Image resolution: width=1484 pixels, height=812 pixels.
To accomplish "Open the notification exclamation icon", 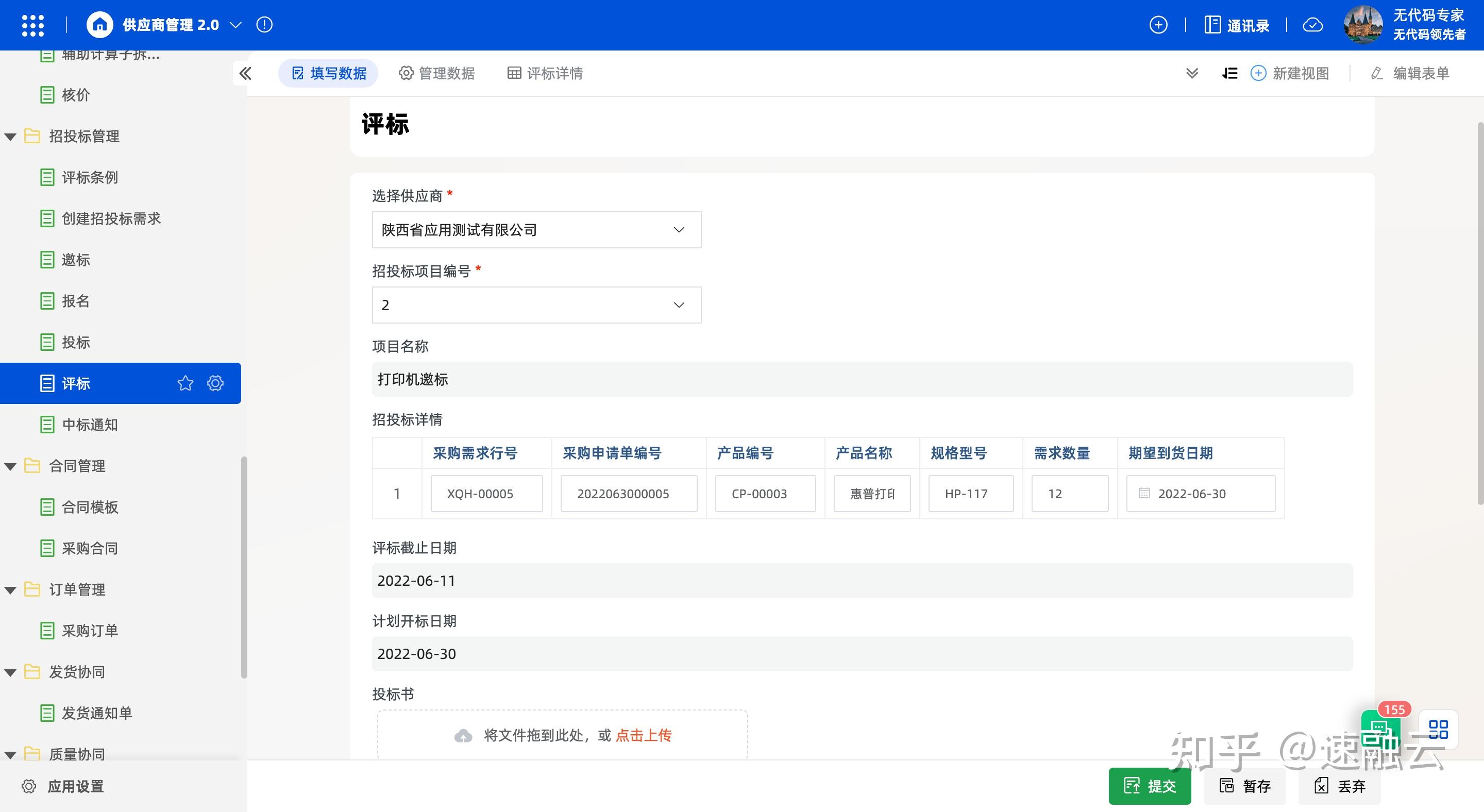I will click(264, 24).
